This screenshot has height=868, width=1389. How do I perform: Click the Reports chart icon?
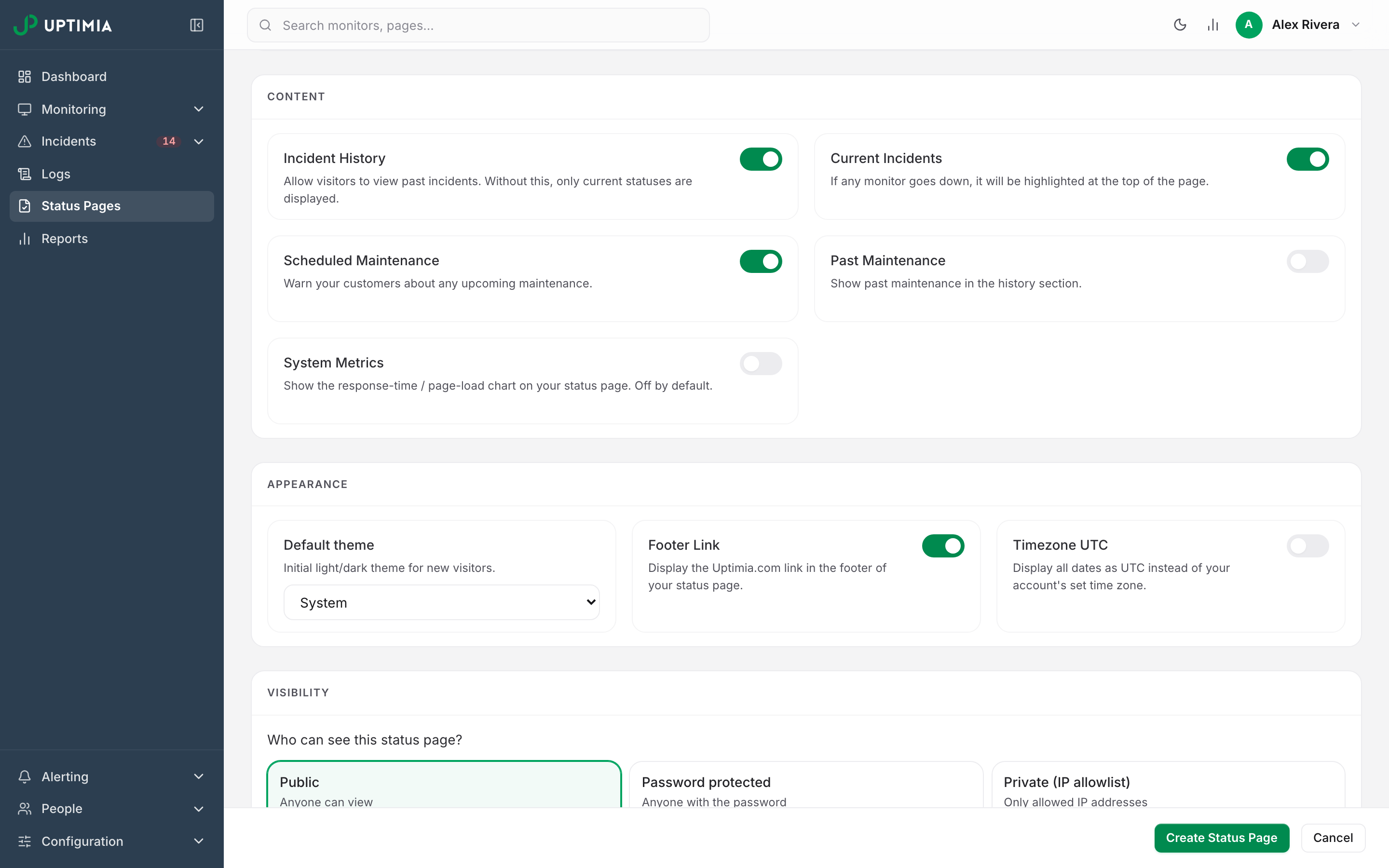coord(25,239)
